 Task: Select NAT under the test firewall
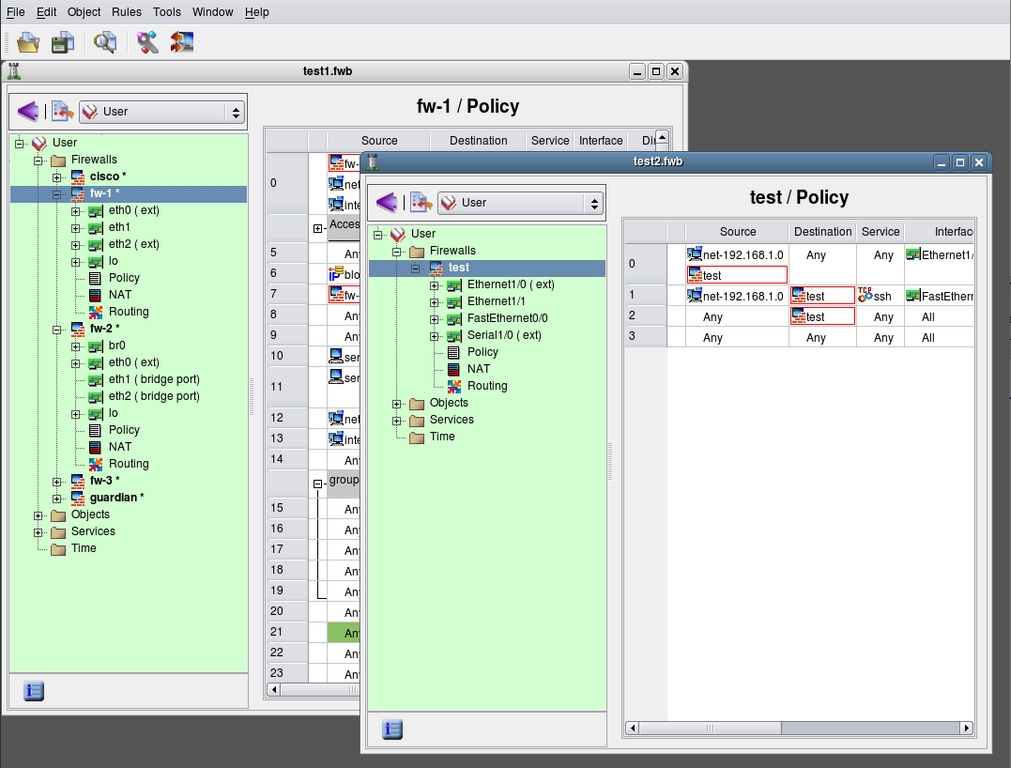[478, 369]
